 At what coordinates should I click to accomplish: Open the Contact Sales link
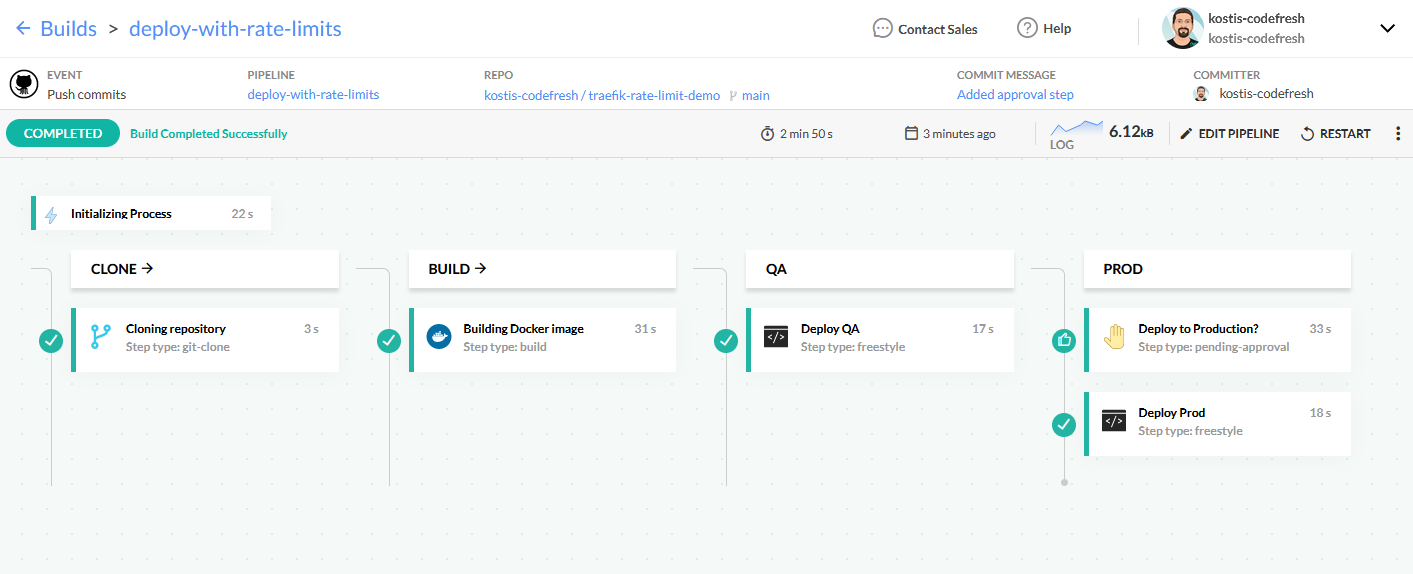pyautogui.click(x=937, y=29)
